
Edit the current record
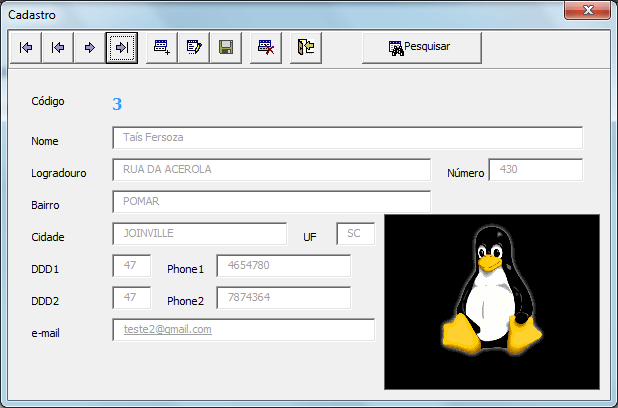pyautogui.click(x=194, y=47)
